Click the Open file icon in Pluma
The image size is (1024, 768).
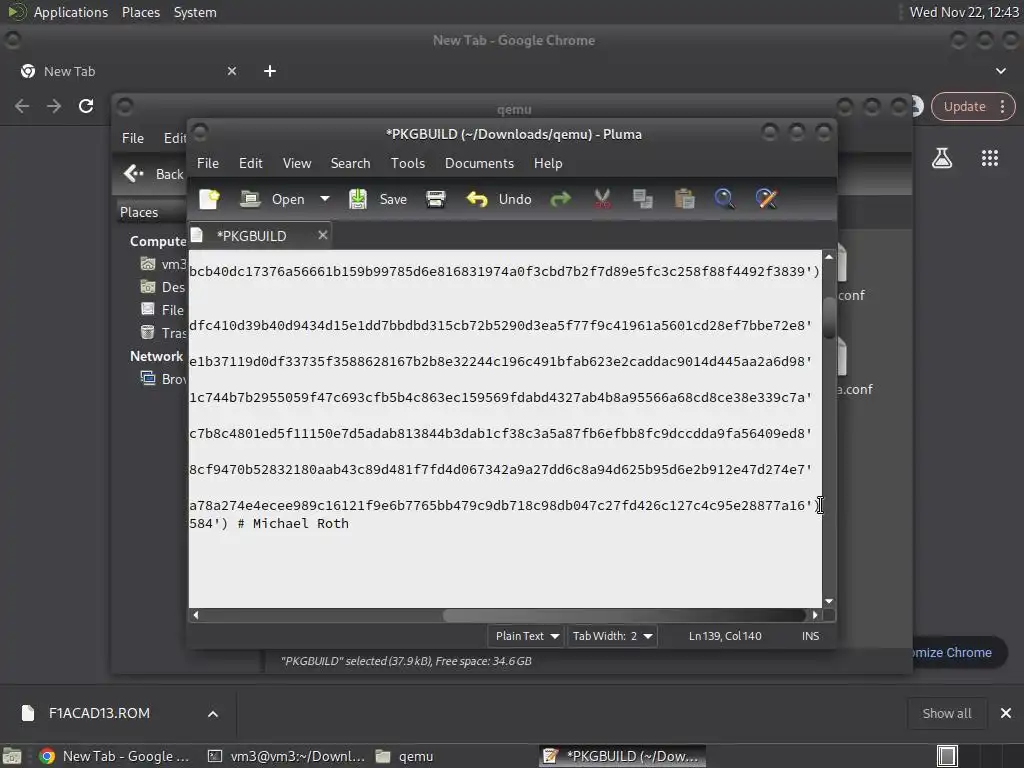(x=249, y=199)
